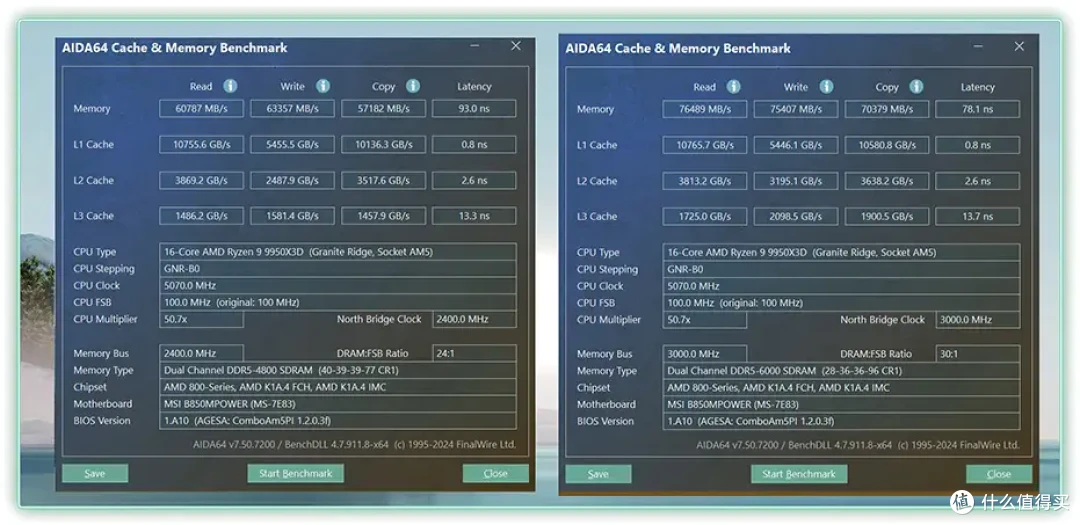Click North Bridge Clock 3000.0 MHz field
Image resolution: width=1080 pixels, height=525 pixels.
(x=977, y=320)
